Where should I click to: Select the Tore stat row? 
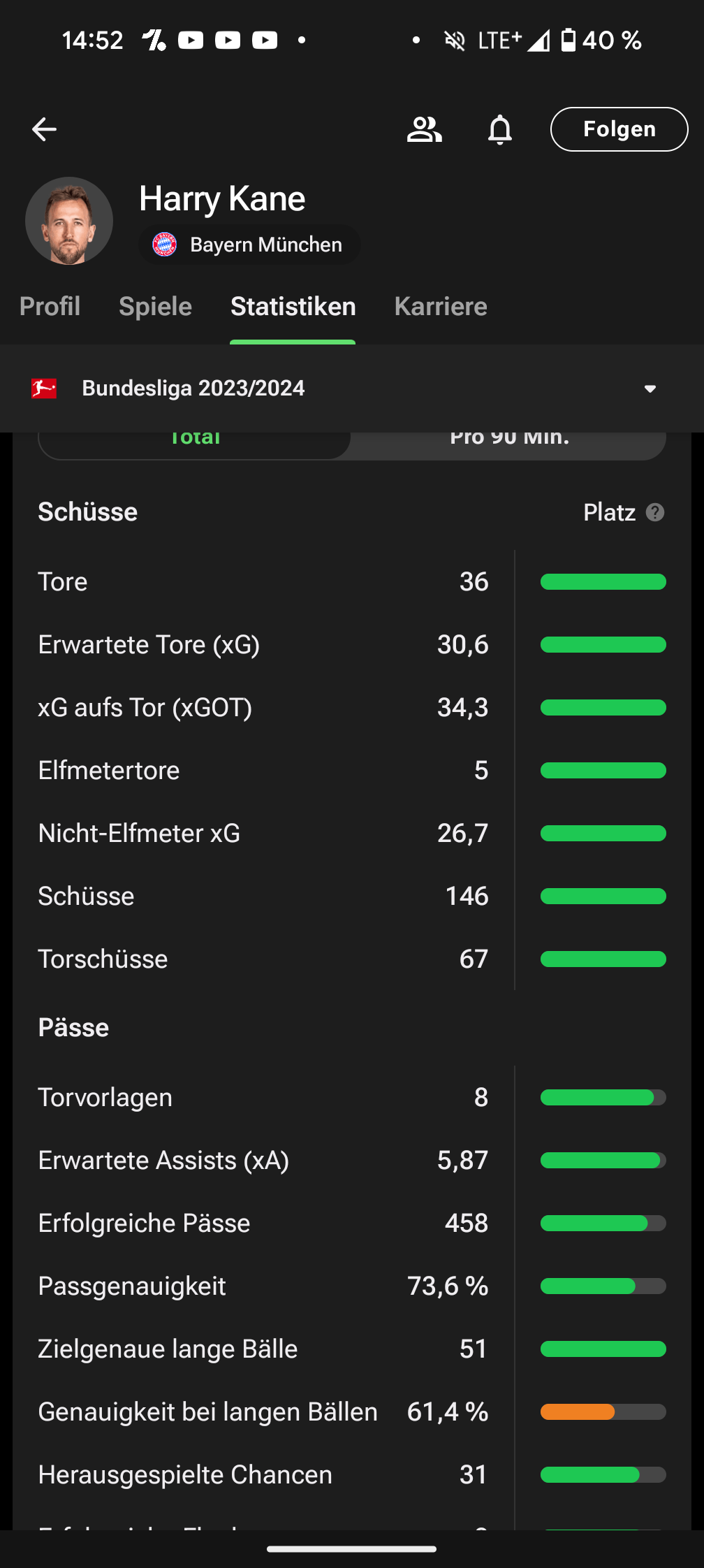[263, 581]
